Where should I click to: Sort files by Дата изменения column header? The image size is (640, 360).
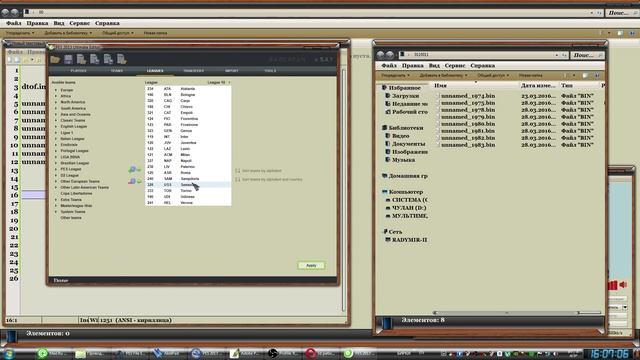pyautogui.click(x=539, y=86)
